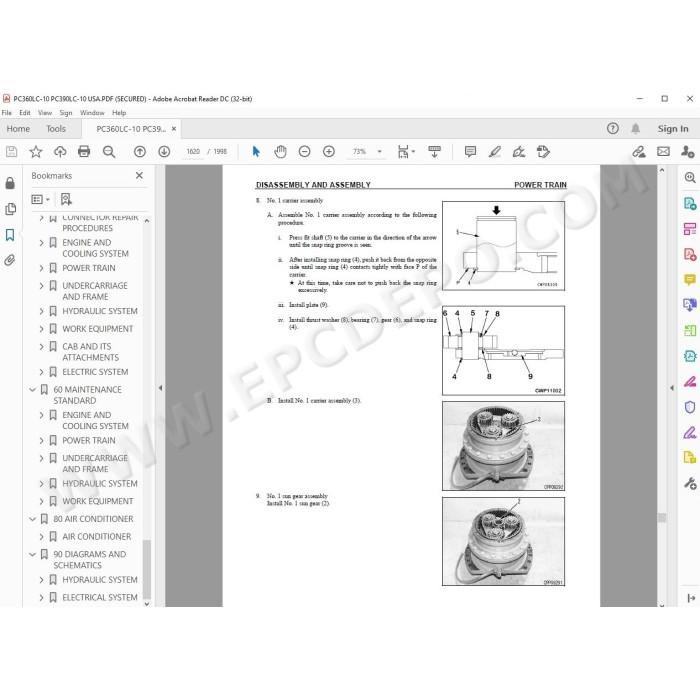The height and width of the screenshot is (700, 700).
Task: Click the bookmarks panel scrollbar thumb
Action: (x=146, y=569)
